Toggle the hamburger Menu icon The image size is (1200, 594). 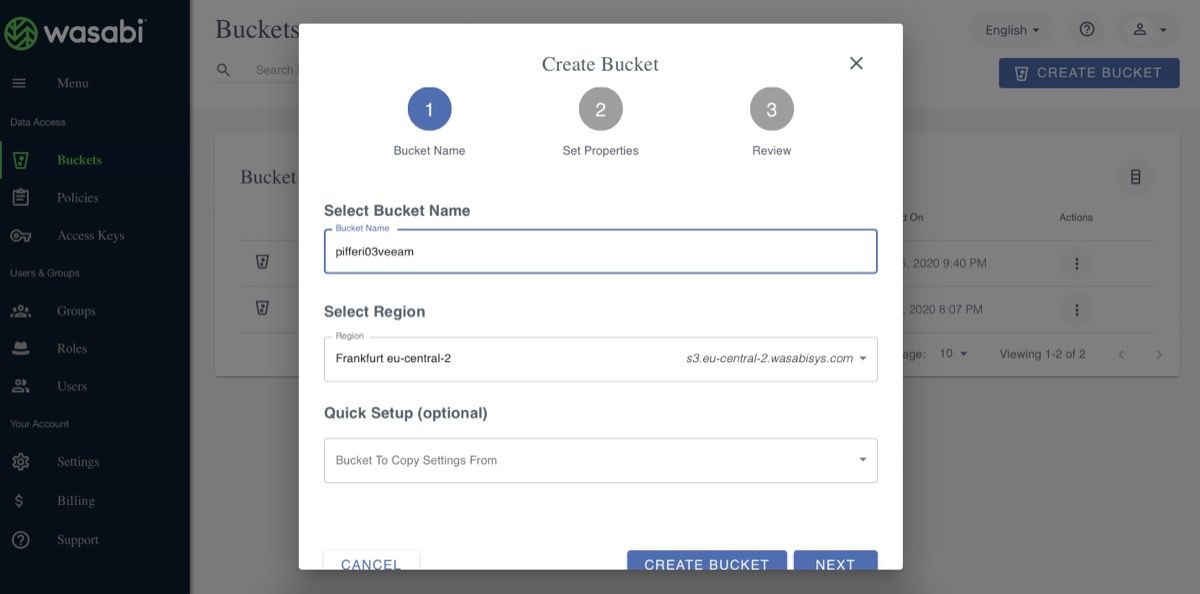tap(19, 83)
